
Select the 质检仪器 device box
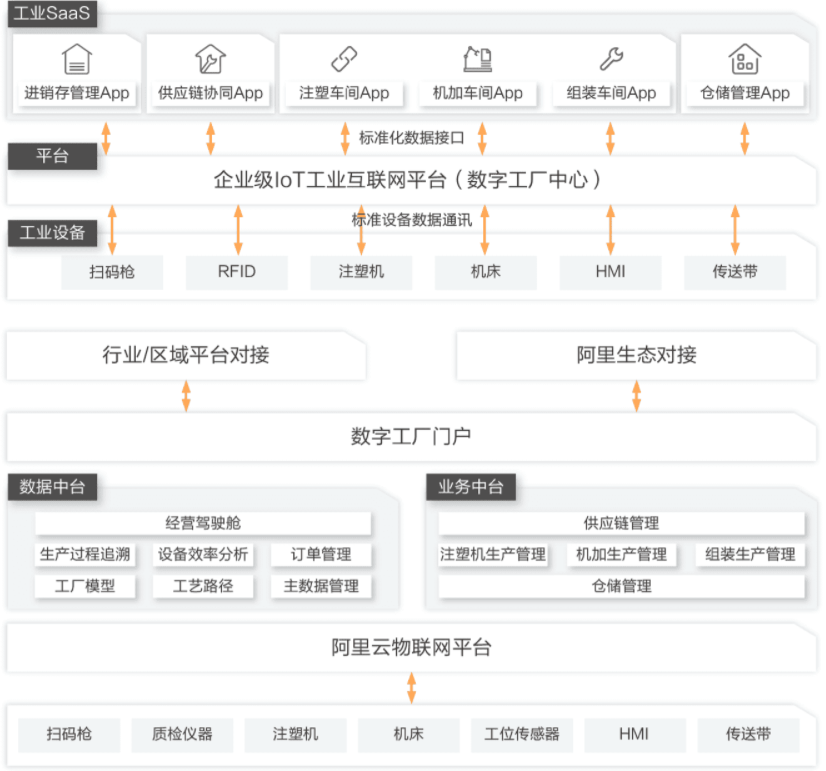tap(182, 735)
